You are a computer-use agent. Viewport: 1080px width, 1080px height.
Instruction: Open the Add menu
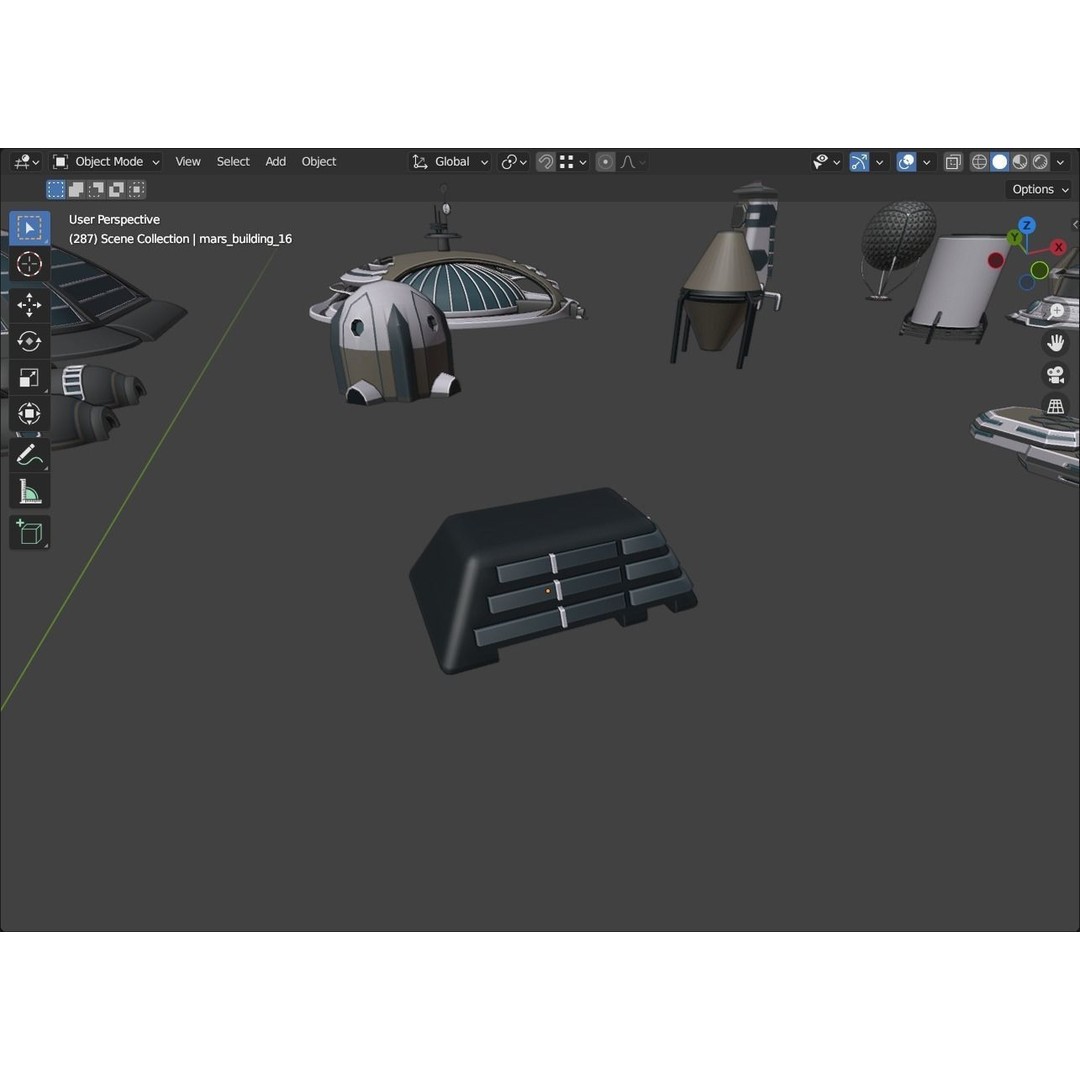point(275,161)
